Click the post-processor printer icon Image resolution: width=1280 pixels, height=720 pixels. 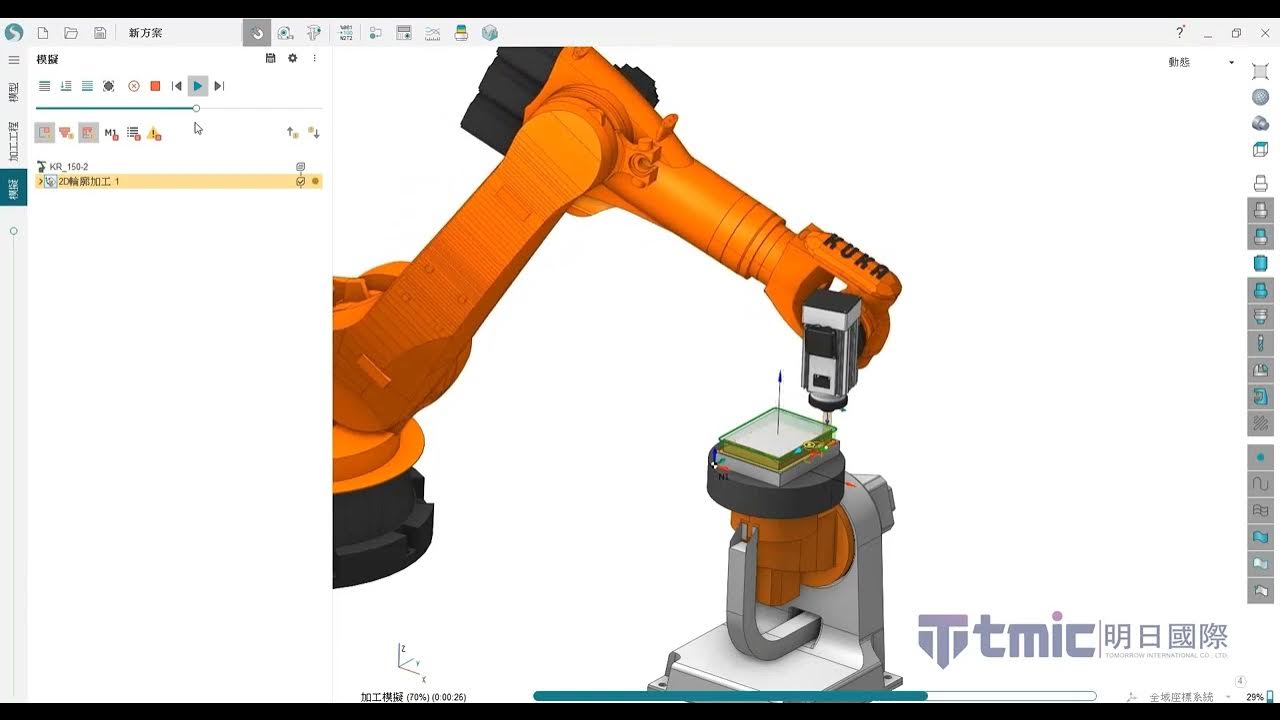point(460,32)
